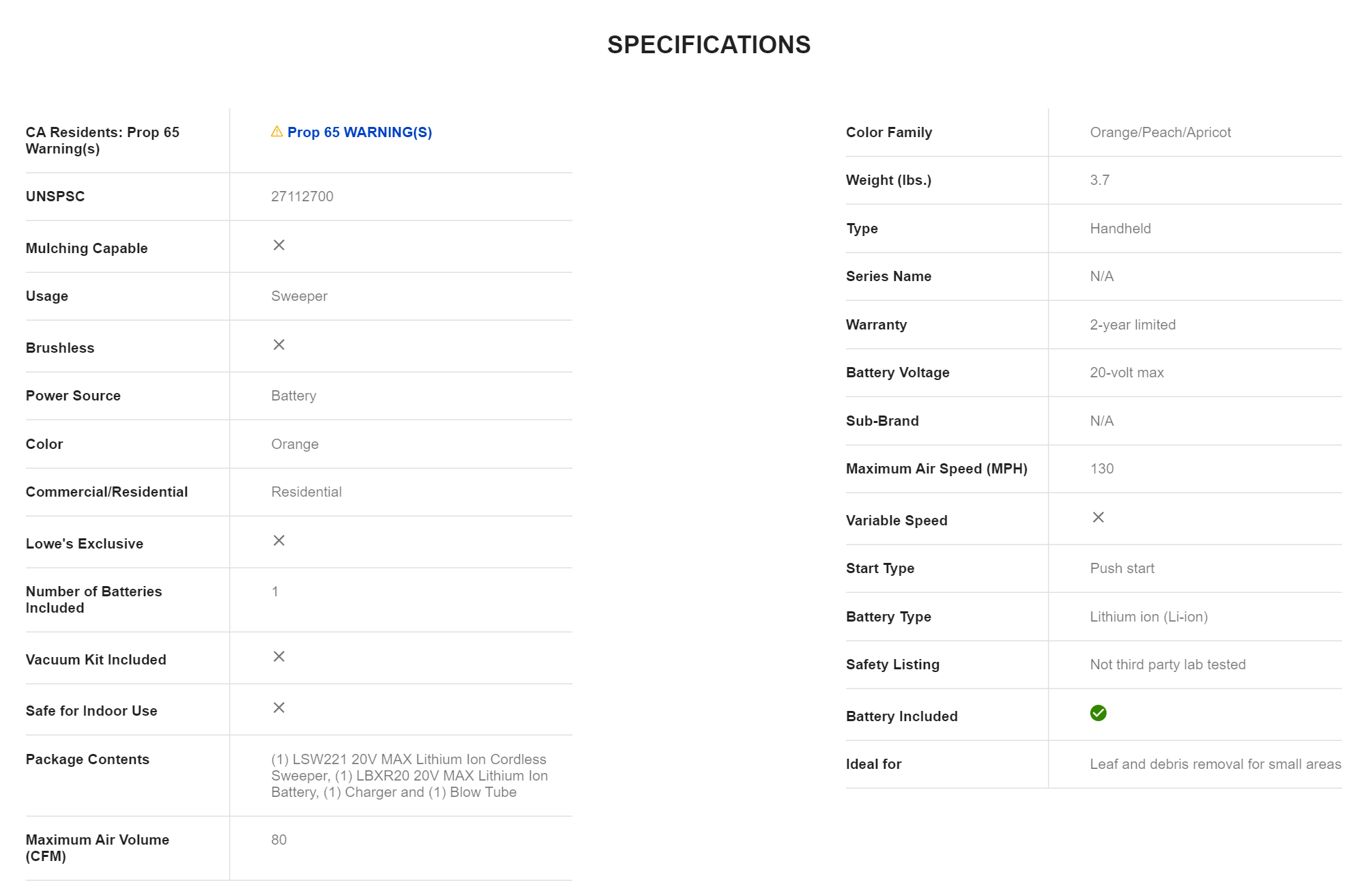Click the Package Contents description text
The width and height of the screenshot is (1372, 889).
point(409,776)
